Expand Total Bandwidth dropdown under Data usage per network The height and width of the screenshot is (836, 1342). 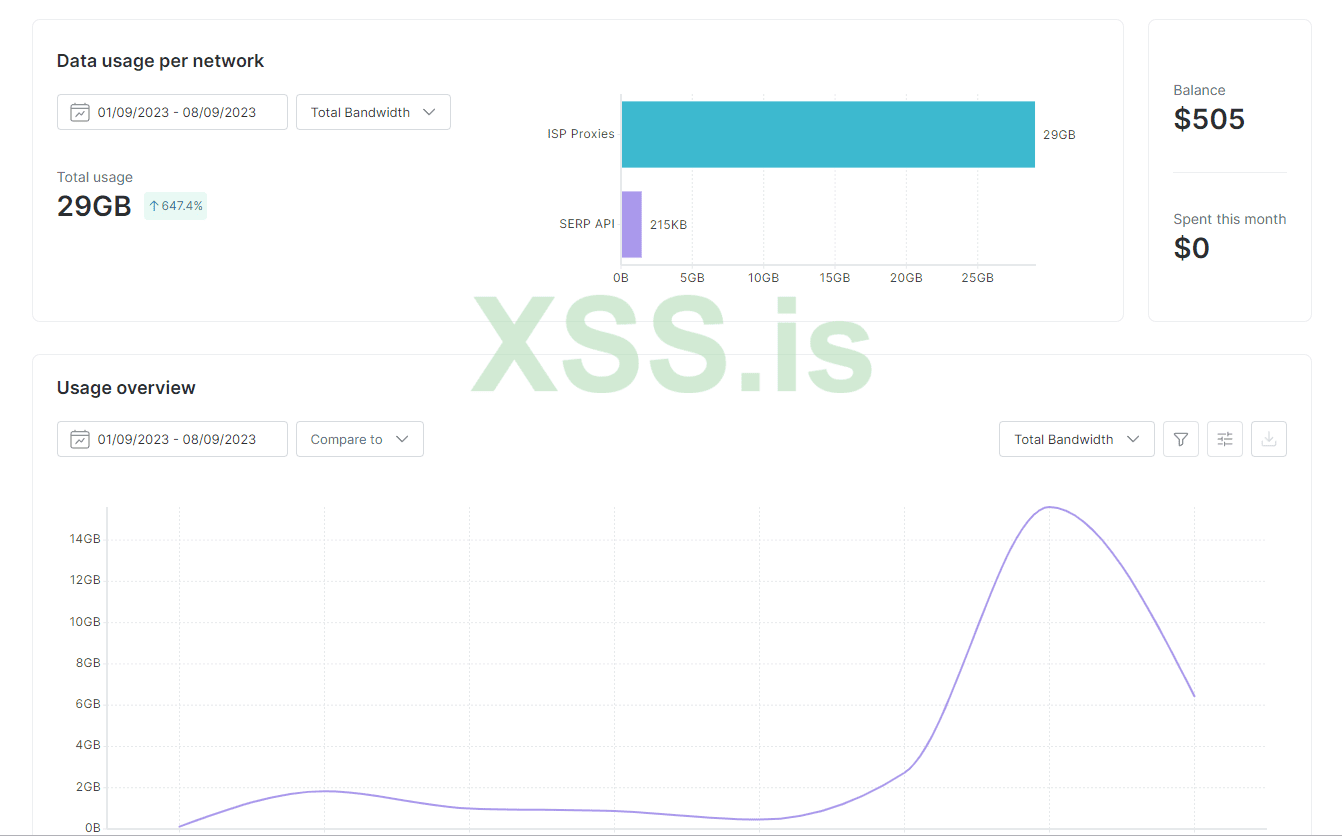coord(373,112)
